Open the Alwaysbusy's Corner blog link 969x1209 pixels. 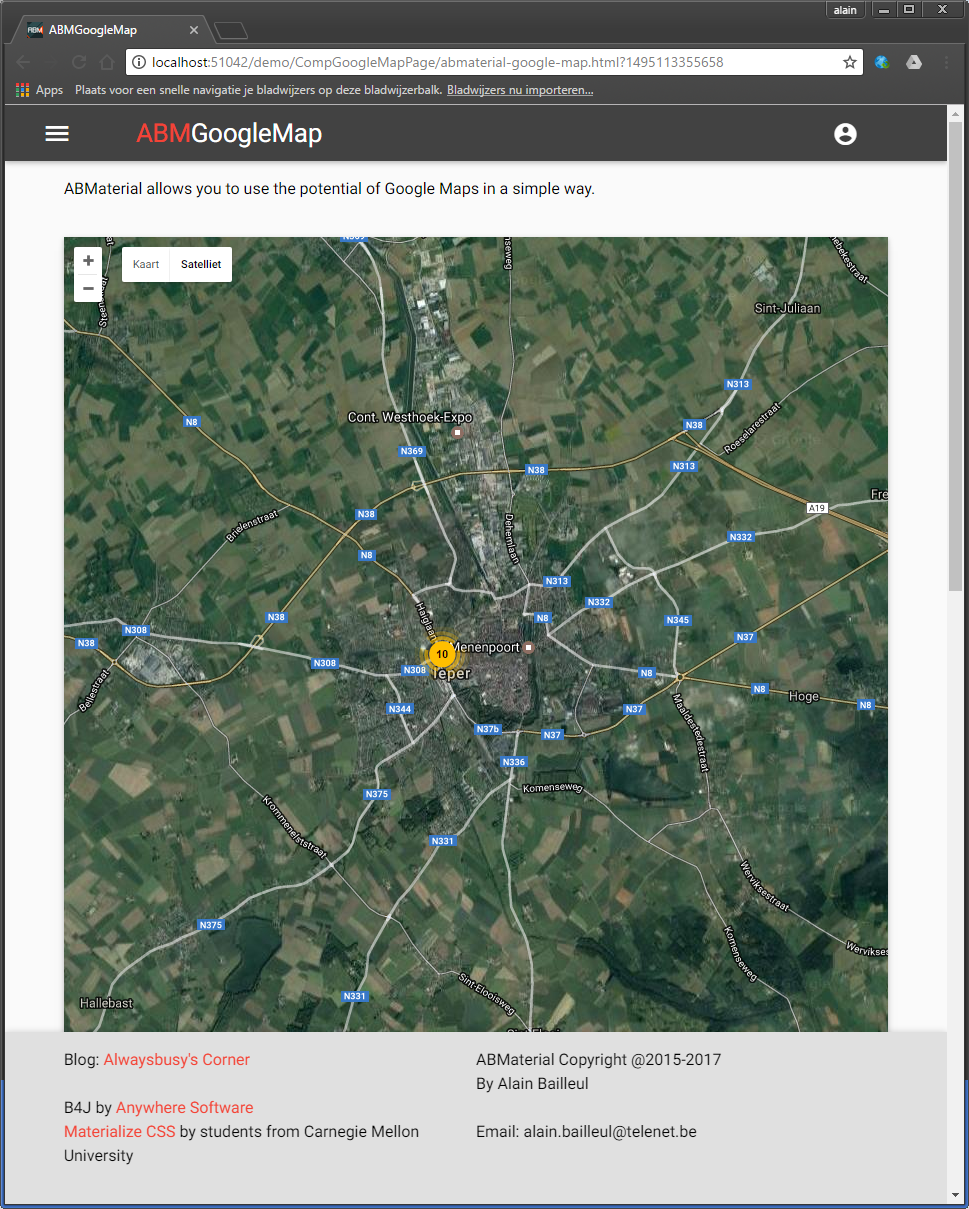coord(177,1060)
